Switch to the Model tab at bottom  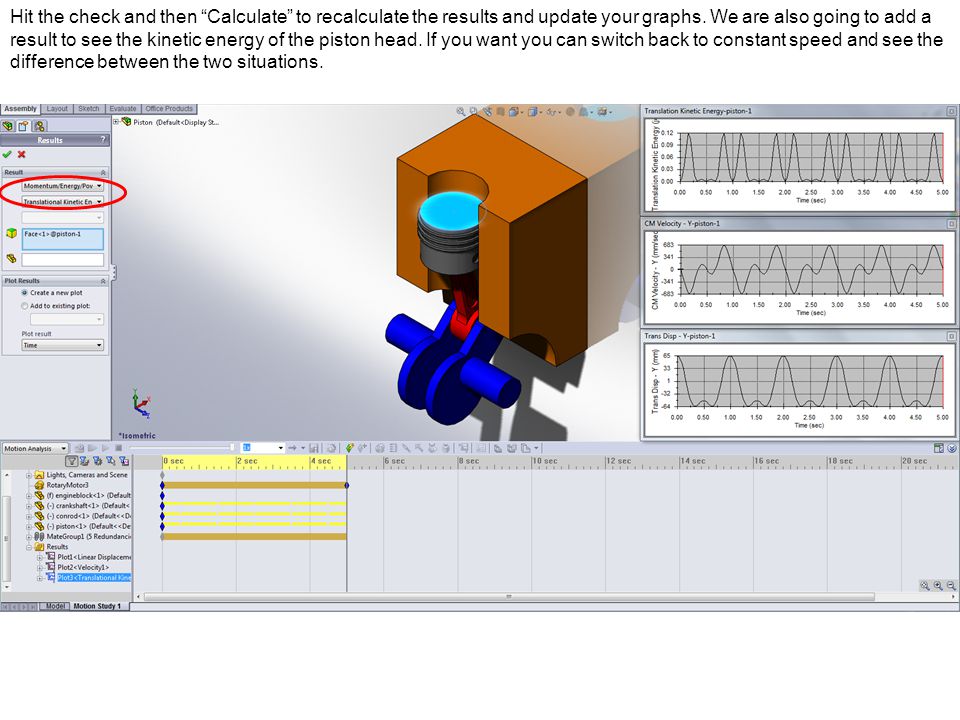[x=55, y=606]
